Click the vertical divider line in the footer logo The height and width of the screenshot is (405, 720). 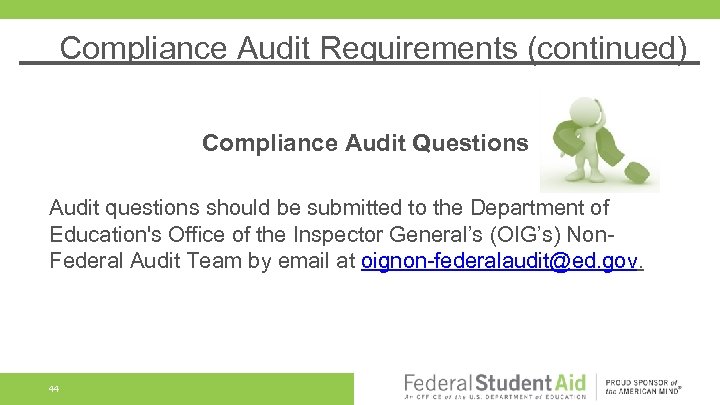tap(598, 386)
